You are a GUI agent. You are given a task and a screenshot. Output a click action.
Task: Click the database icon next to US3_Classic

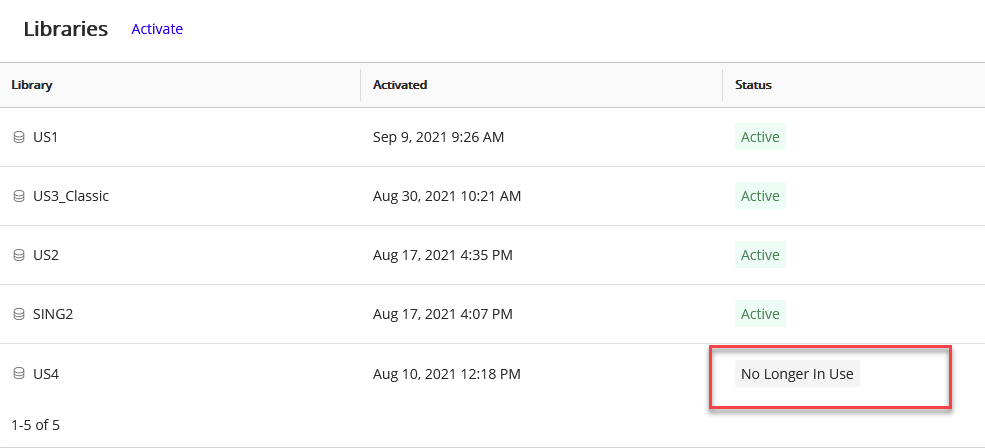tap(18, 196)
